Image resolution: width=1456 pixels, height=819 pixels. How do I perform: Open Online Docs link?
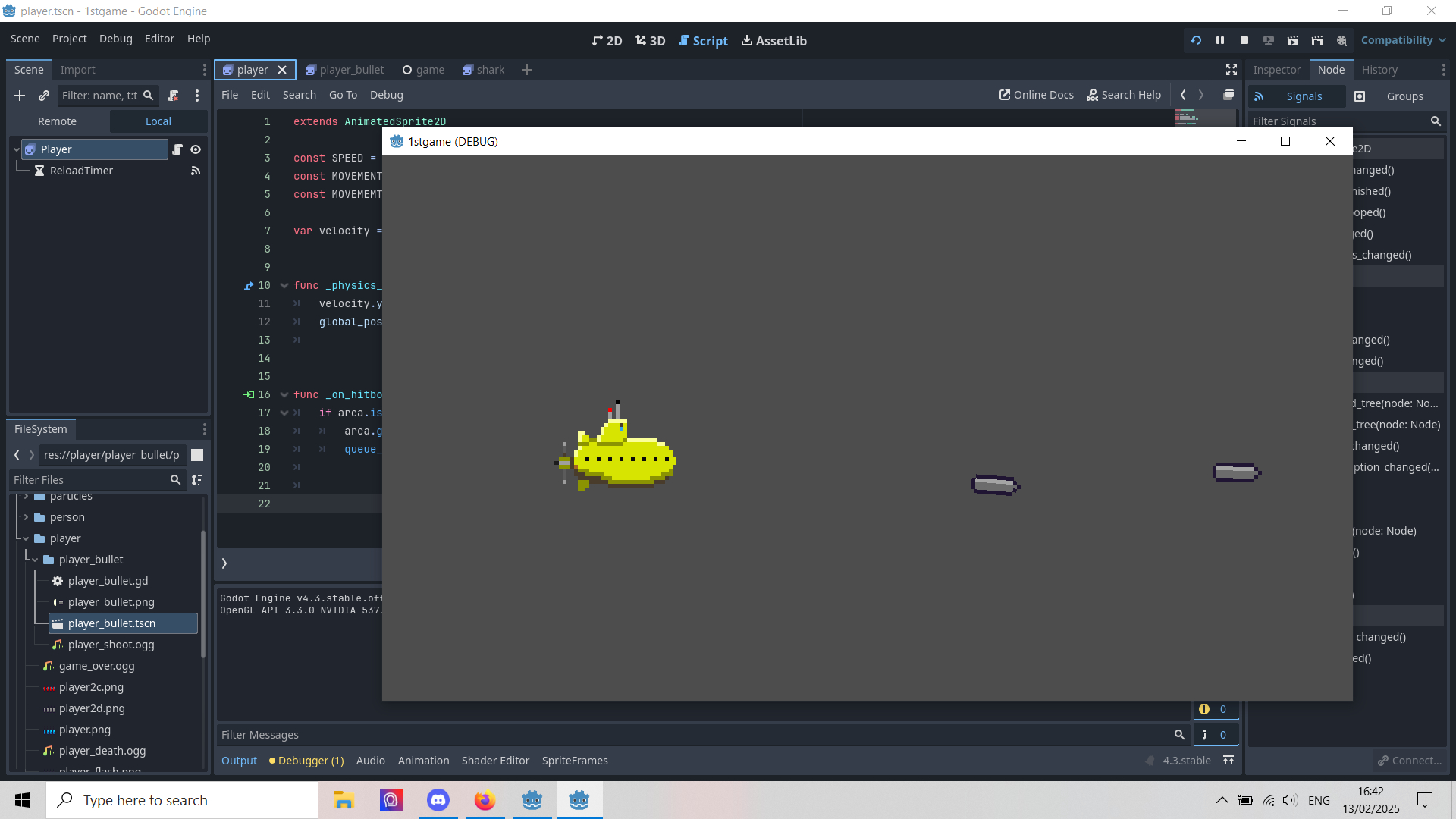point(1036,95)
